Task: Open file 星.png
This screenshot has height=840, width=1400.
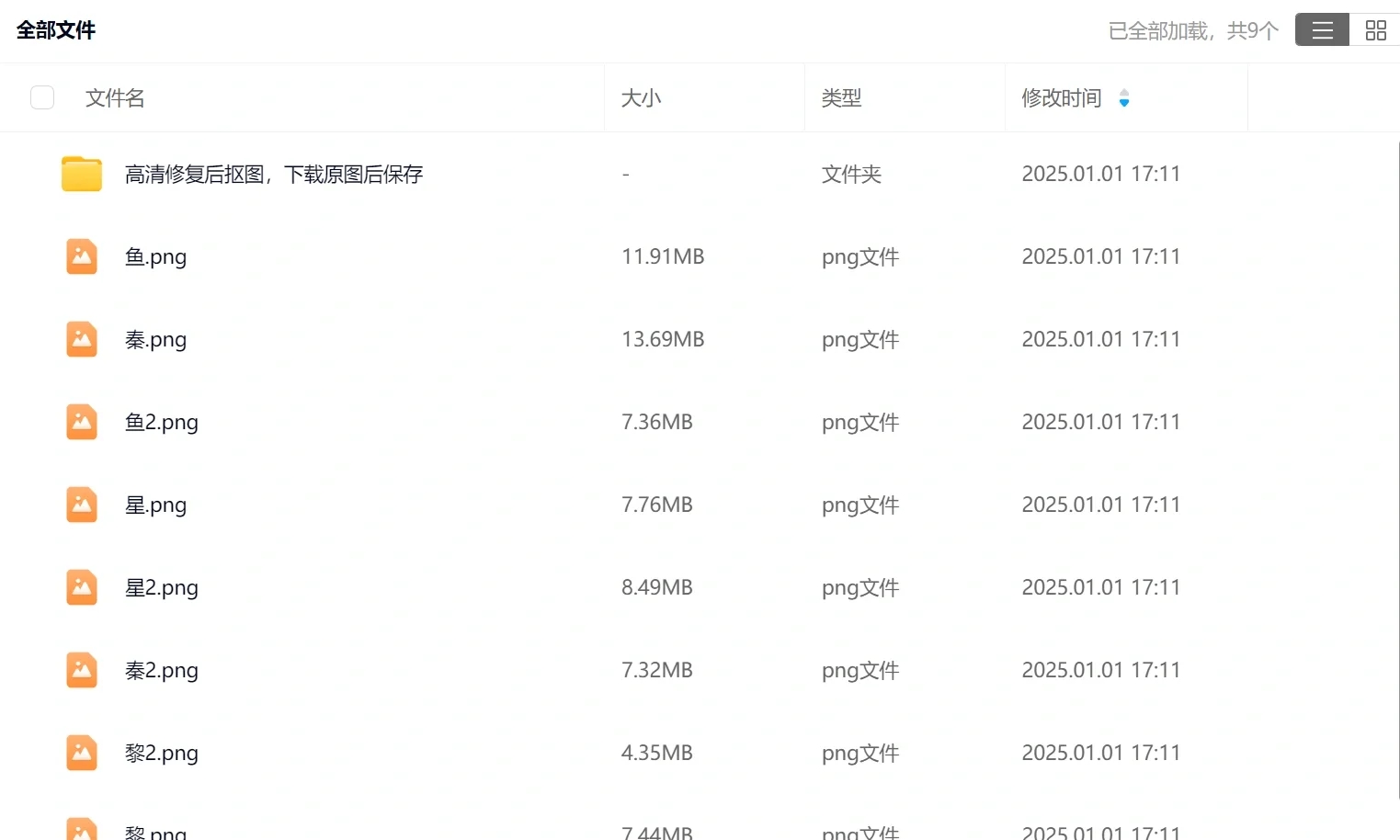Action: (155, 505)
